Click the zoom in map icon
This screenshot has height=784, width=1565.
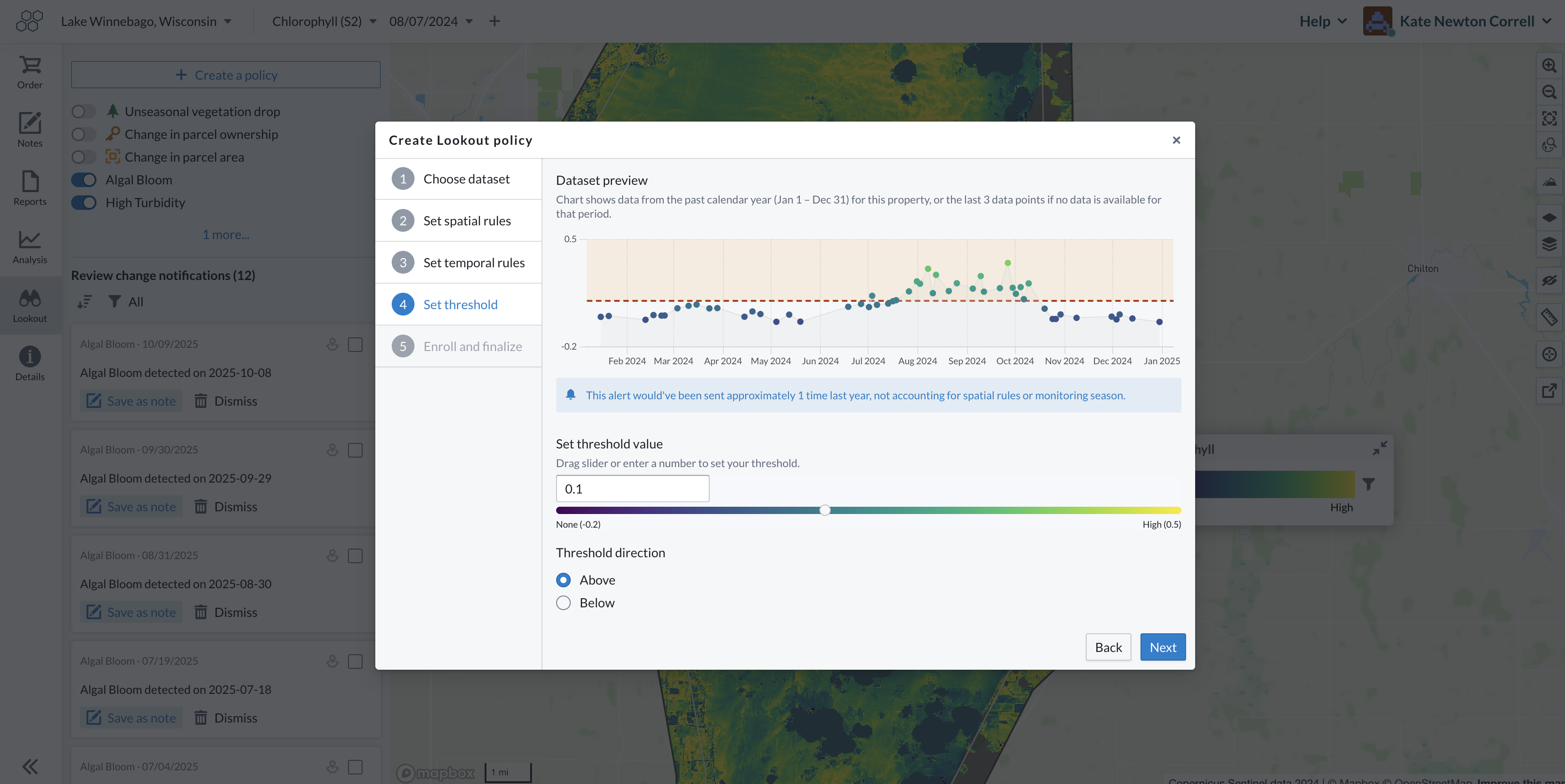coord(1549,65)
